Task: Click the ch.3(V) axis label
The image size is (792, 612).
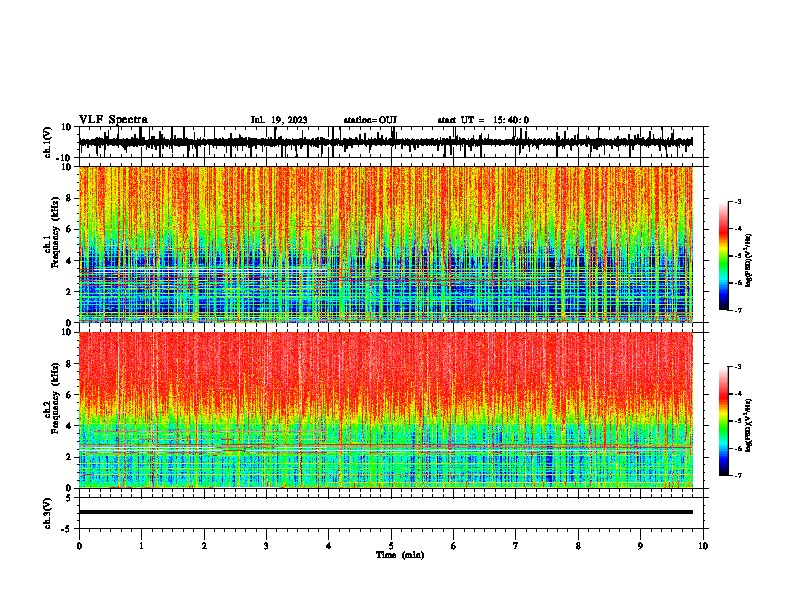Action: 48,513
